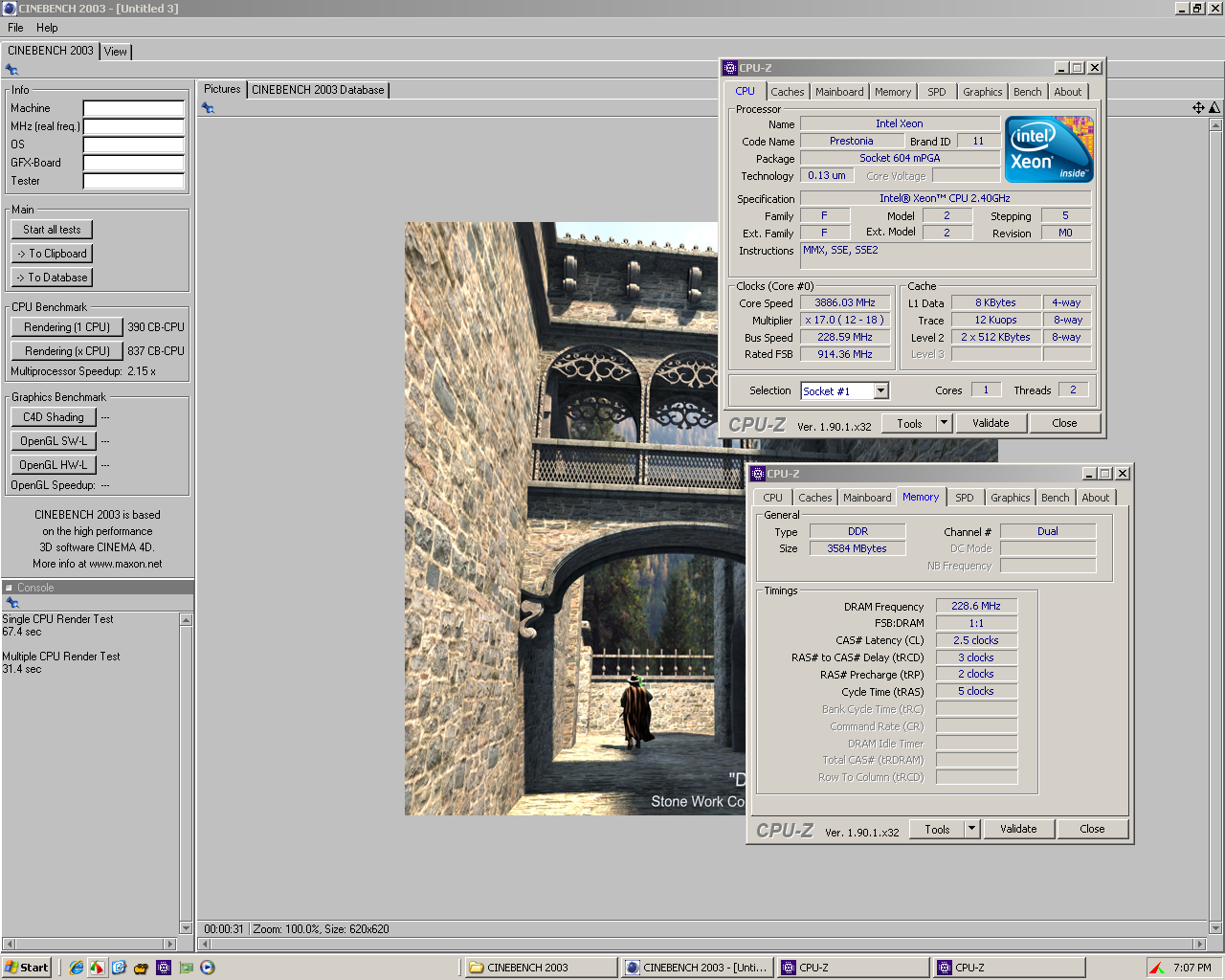Click the 228.6 MHz DRAM Frequency value

point(976,606)
